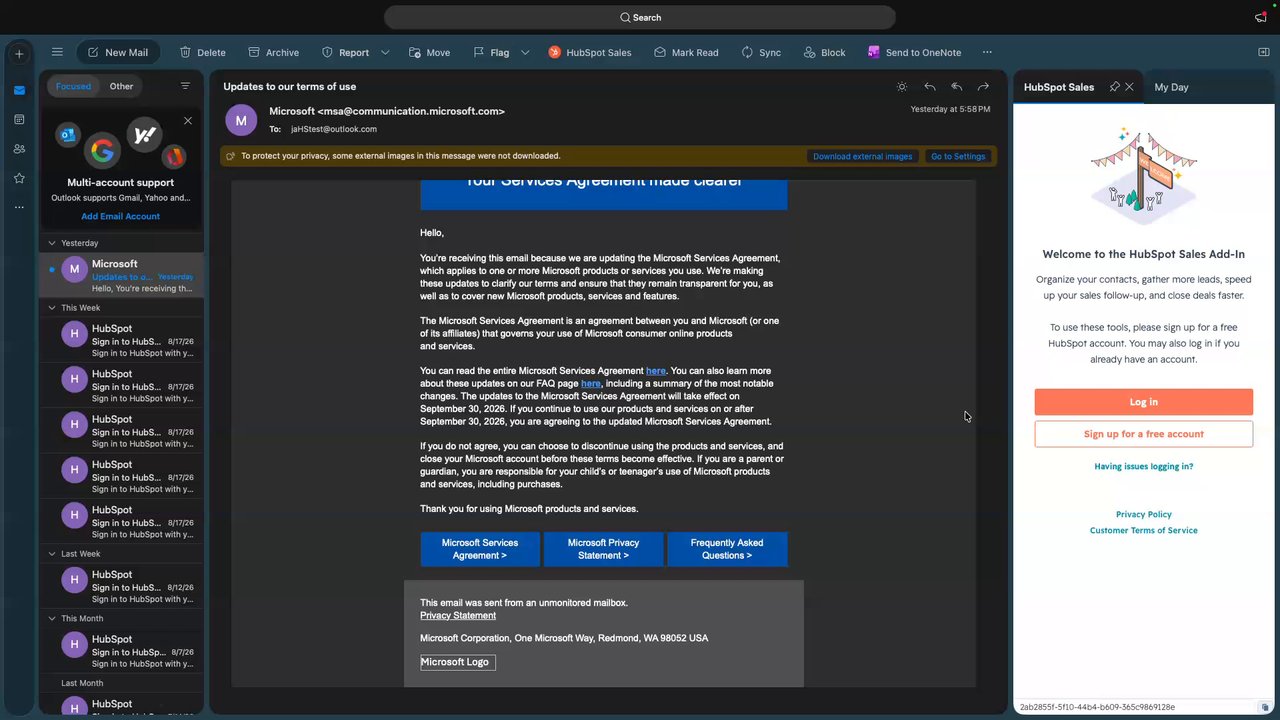Move the email to a folder
The width and height of the screenshot is (1280, 720).
tap(429, 52)
